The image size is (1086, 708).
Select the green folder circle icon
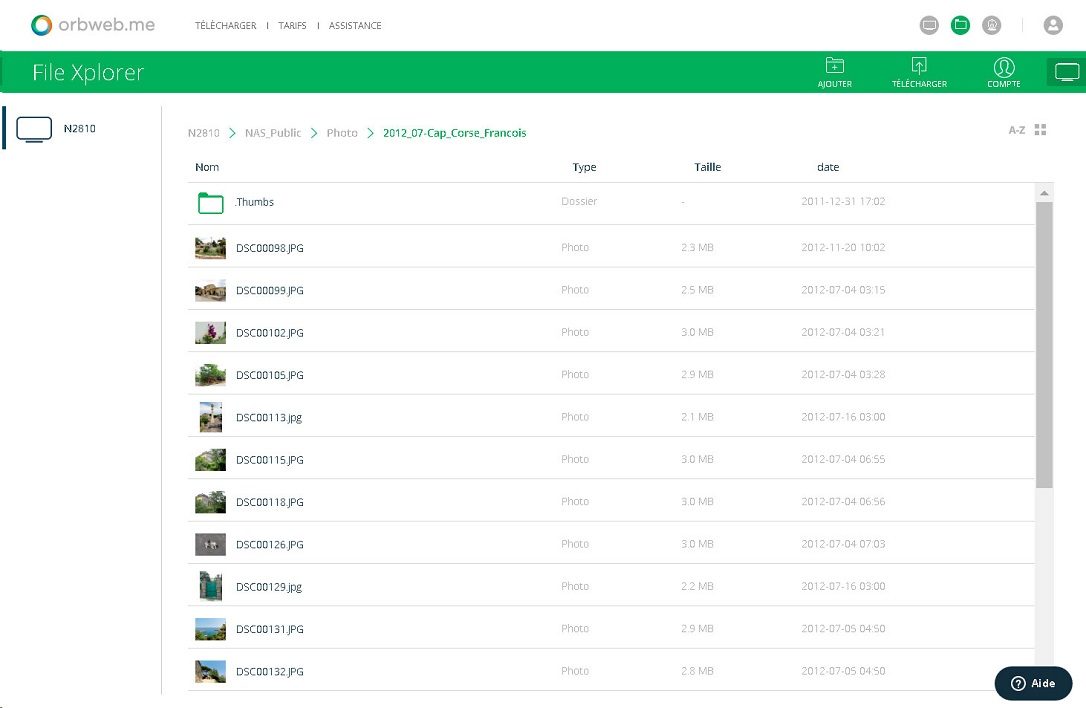point(960,25)
